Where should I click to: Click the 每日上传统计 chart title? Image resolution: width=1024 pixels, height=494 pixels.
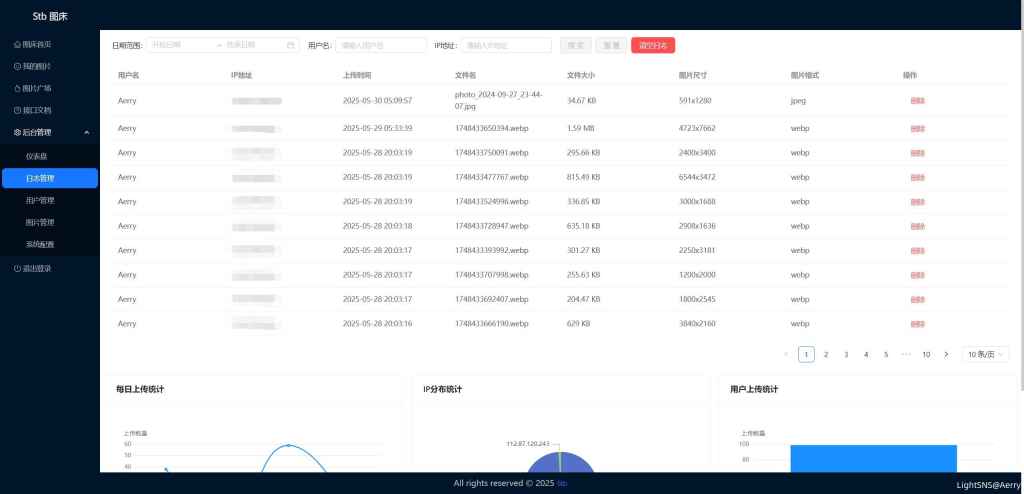(x=140, y=389)
